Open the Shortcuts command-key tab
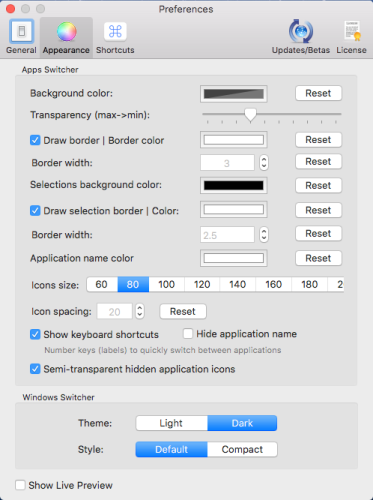The height and width of the screenshot is (500, 373). (115, 37)
